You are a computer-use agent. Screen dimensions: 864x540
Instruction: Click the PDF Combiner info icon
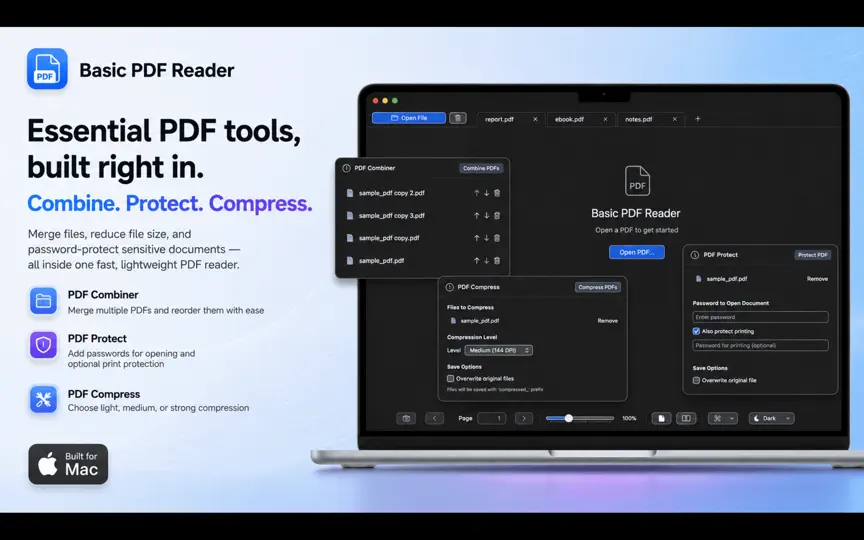click(347, 168)
